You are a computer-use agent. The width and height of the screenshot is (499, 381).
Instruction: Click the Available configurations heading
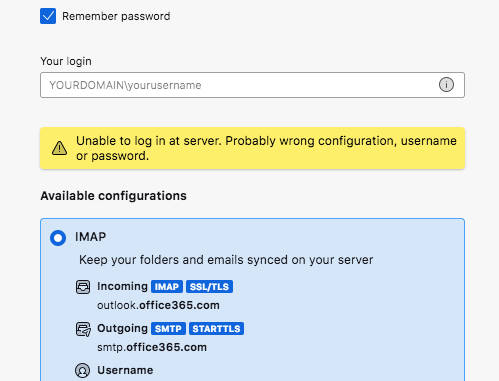tap(113, 196)
